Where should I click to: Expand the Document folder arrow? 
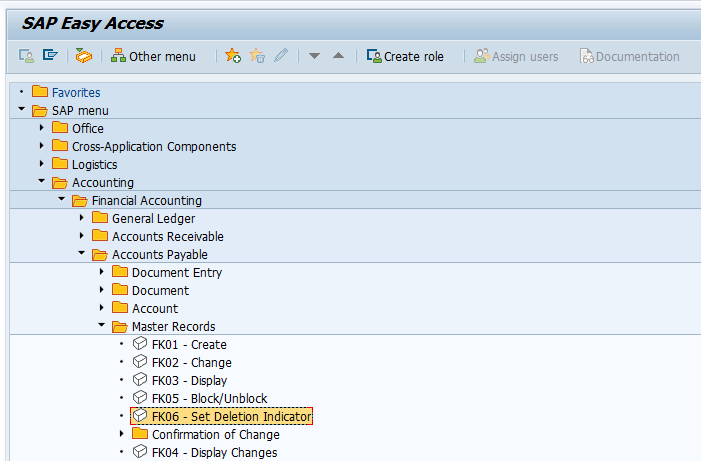point(102,290)
